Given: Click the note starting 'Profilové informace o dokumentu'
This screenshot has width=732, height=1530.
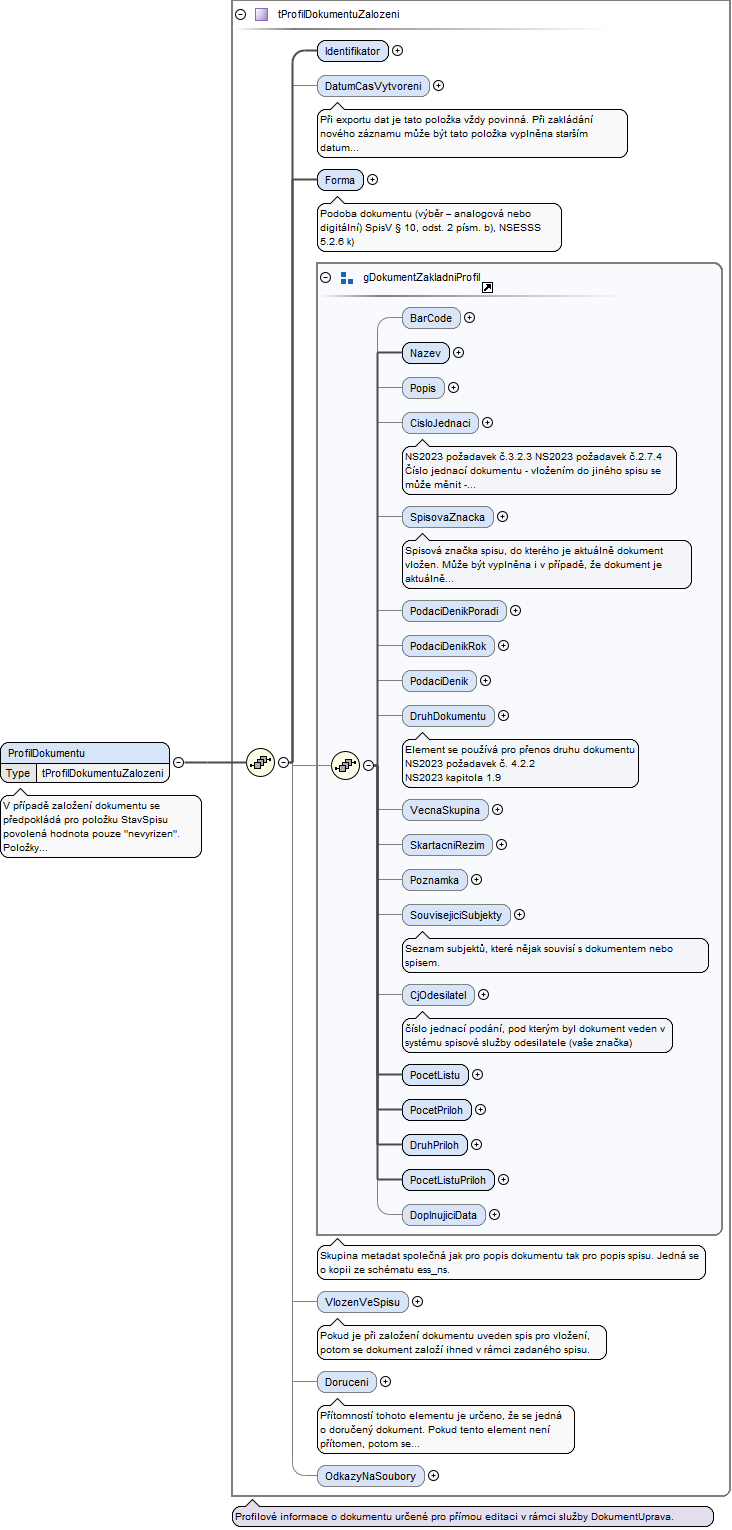Looking at the screenshot, I should point(473,1517).
